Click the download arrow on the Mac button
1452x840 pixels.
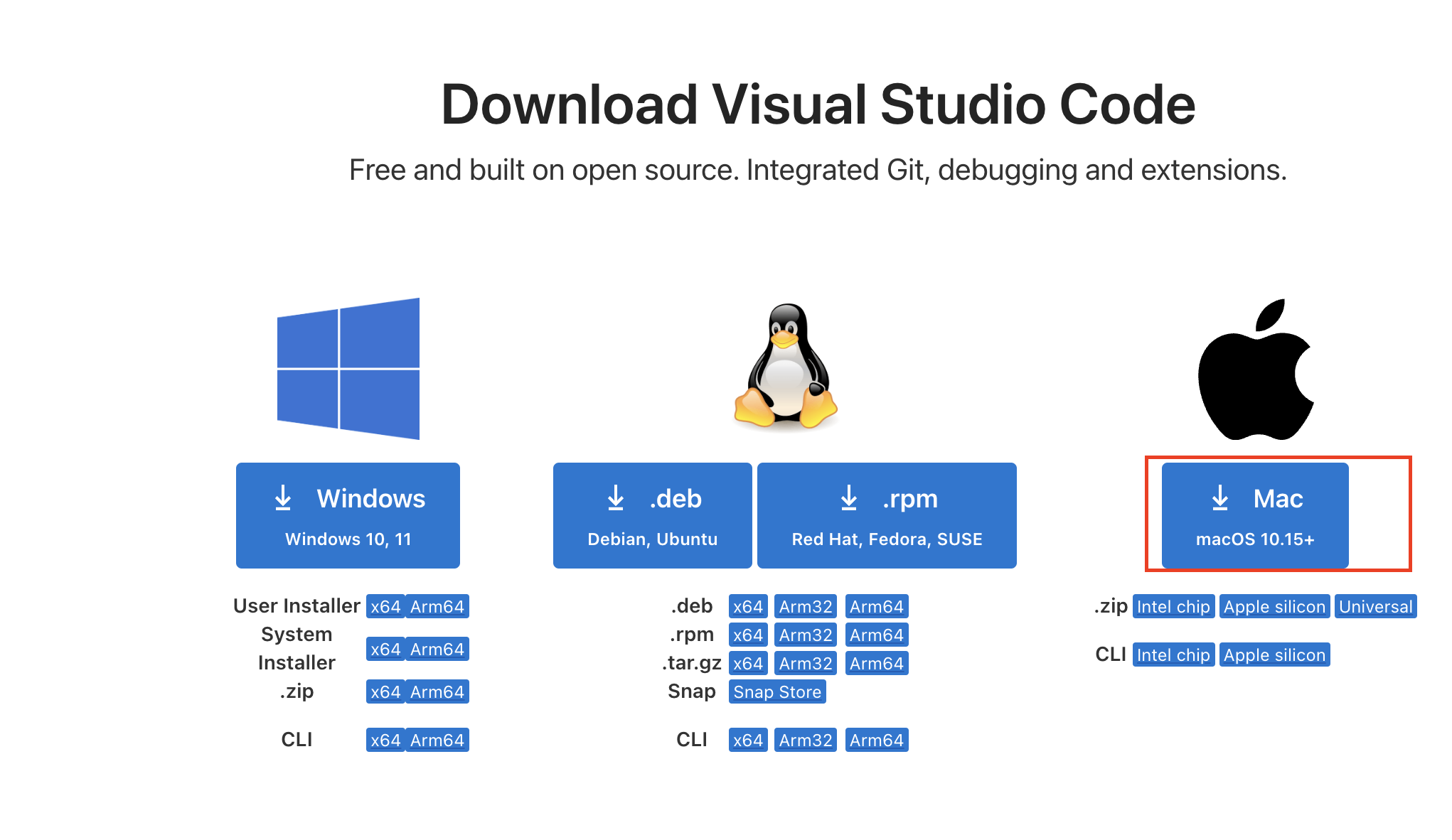pos(1220,498)
